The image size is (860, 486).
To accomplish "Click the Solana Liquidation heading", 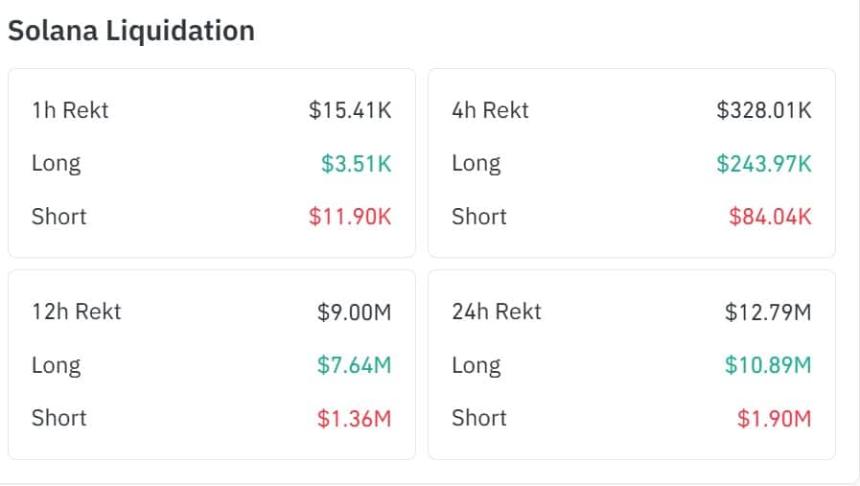I will click(131, 31).
